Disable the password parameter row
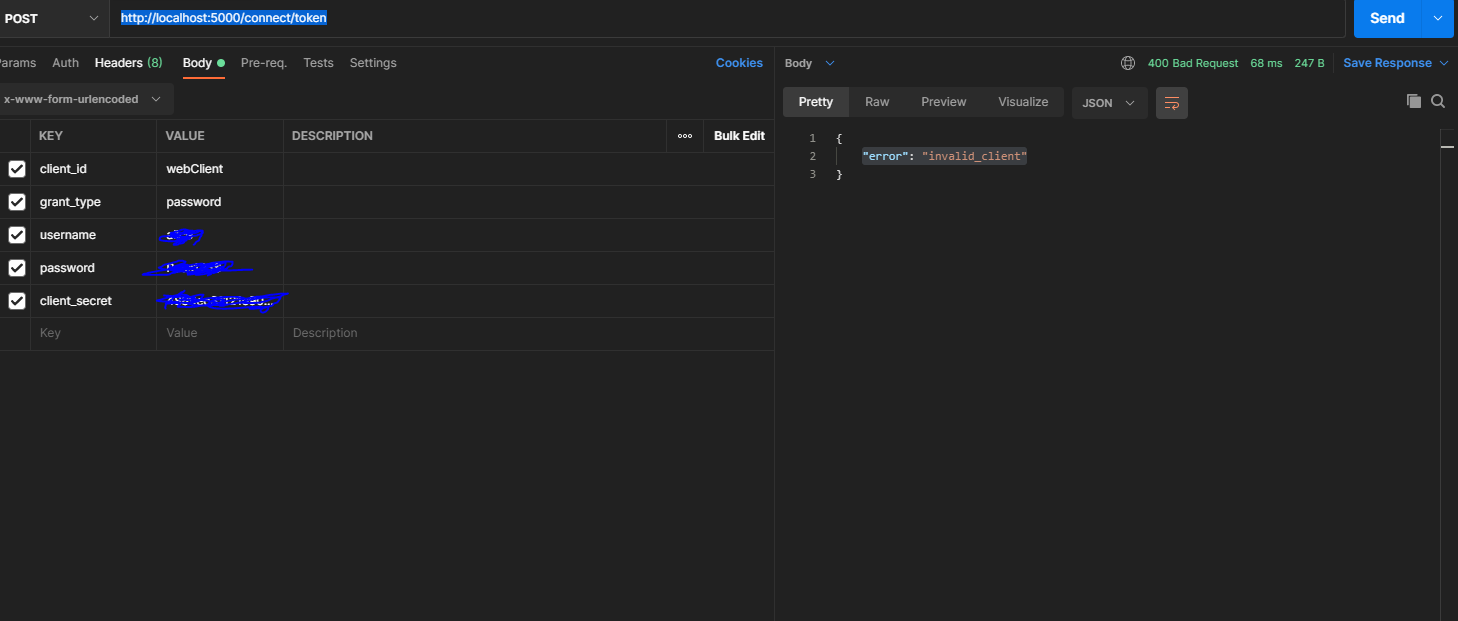 pos(16,267)
